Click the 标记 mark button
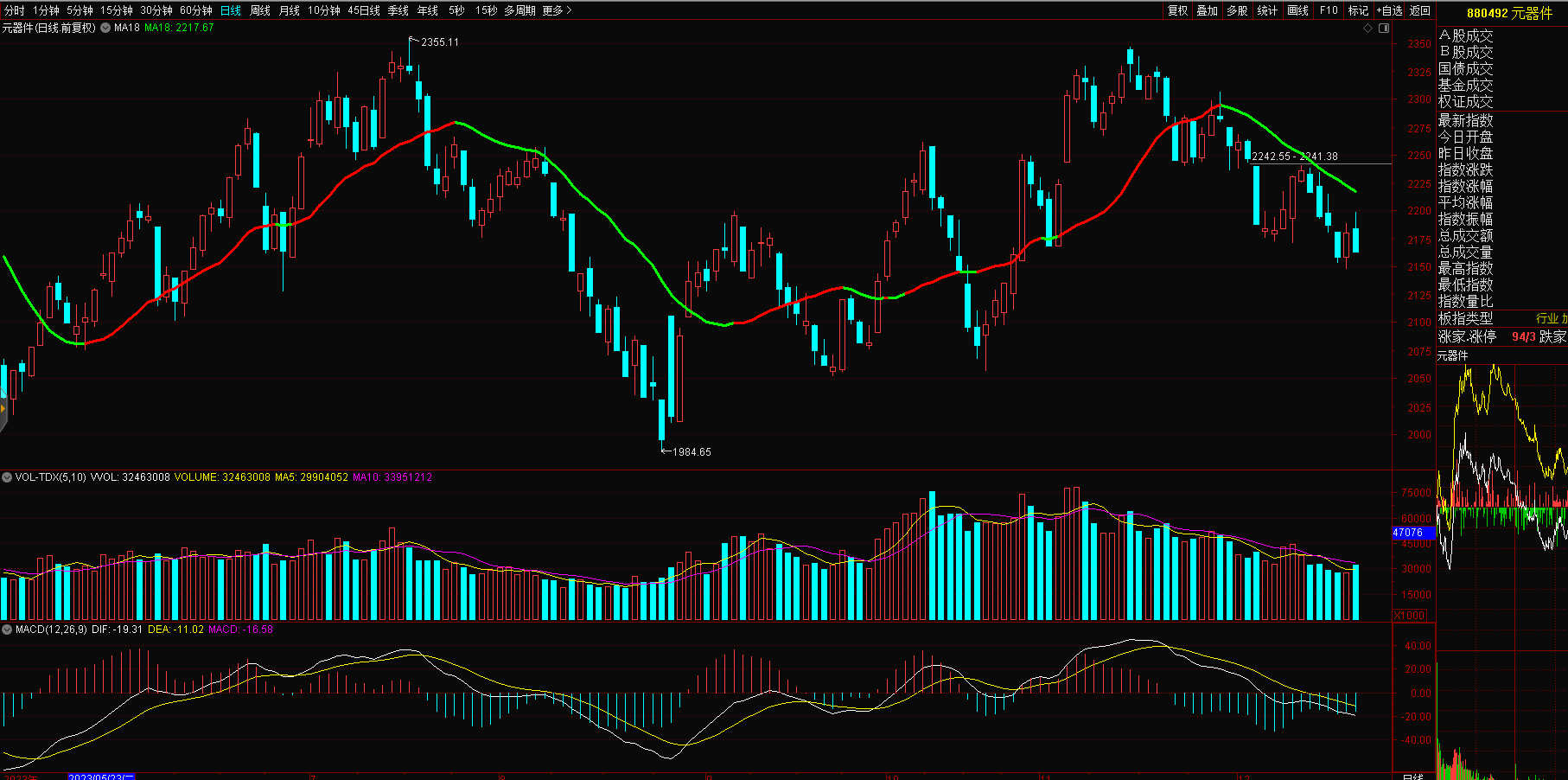Screen dimensions: 1568x780 click(x=1358, y=10)
